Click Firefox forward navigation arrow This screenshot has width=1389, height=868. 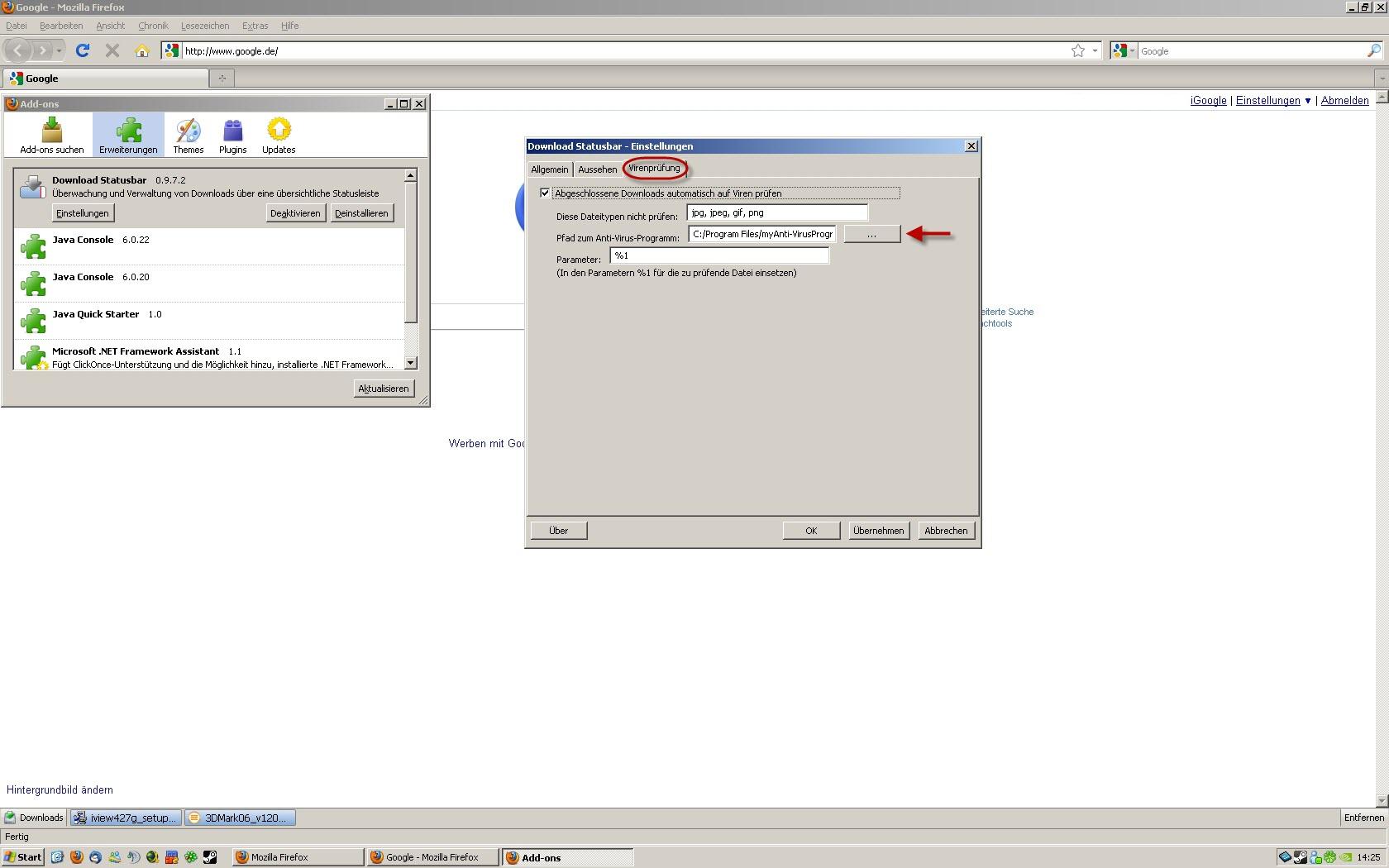[x=42, y=50]
